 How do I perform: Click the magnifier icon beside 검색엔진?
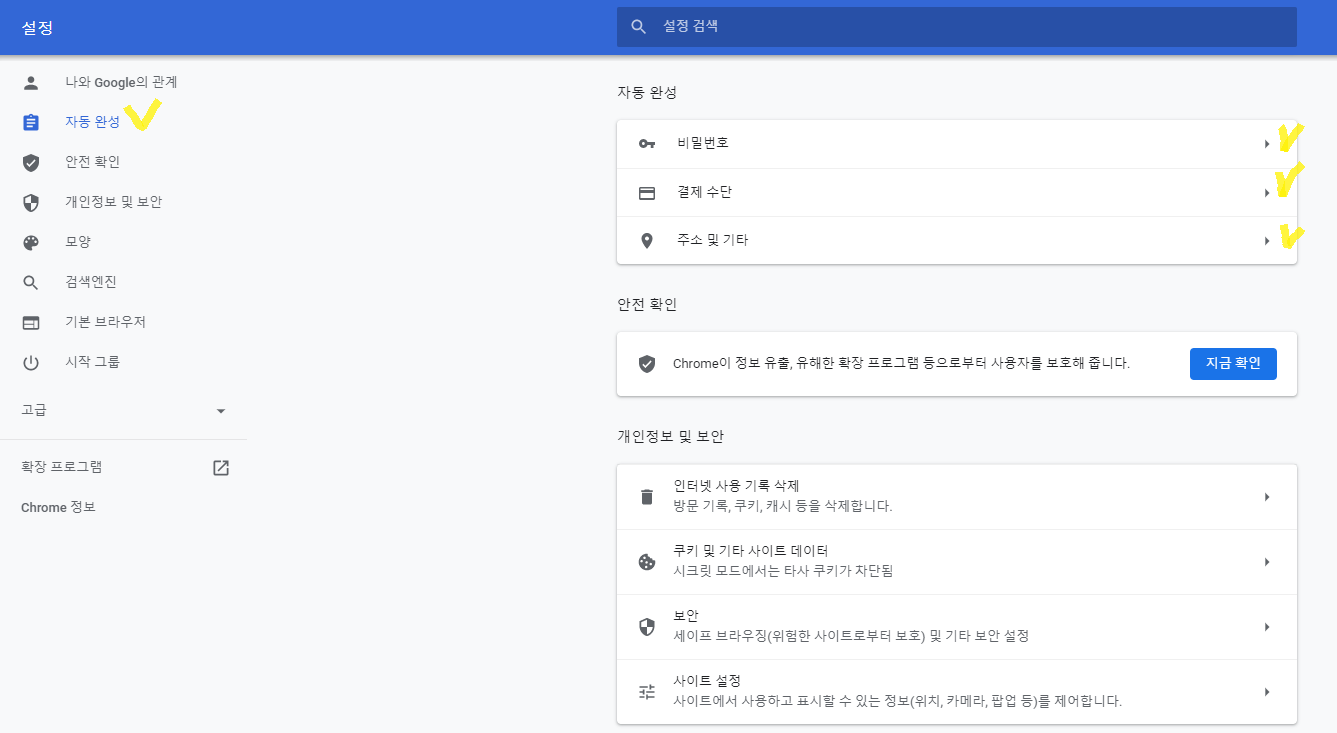click(x=31, y=282)
